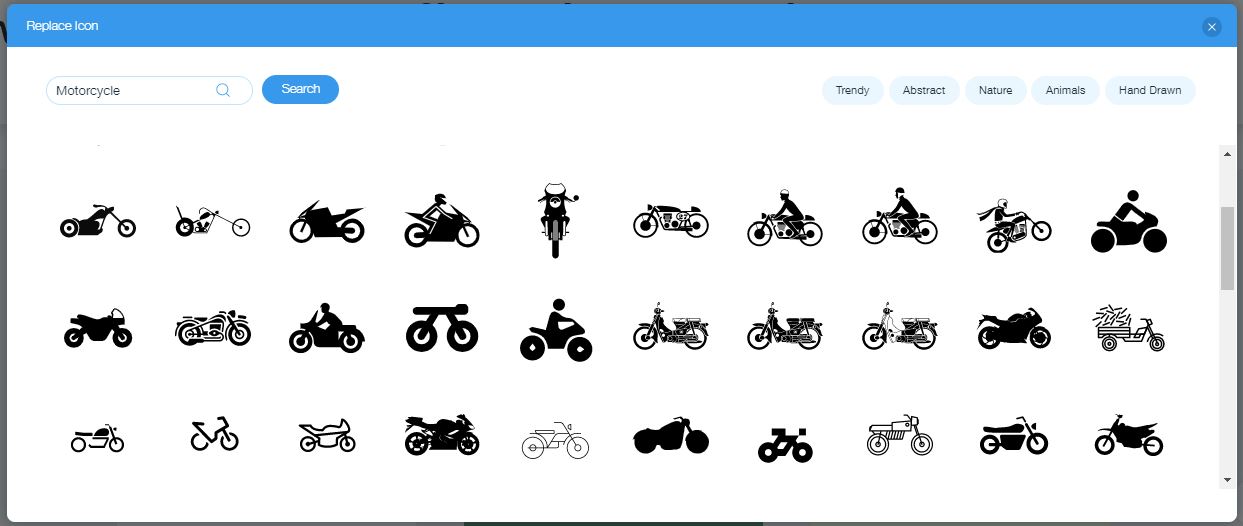Choose the moped with white leg shield

[900, 326]
